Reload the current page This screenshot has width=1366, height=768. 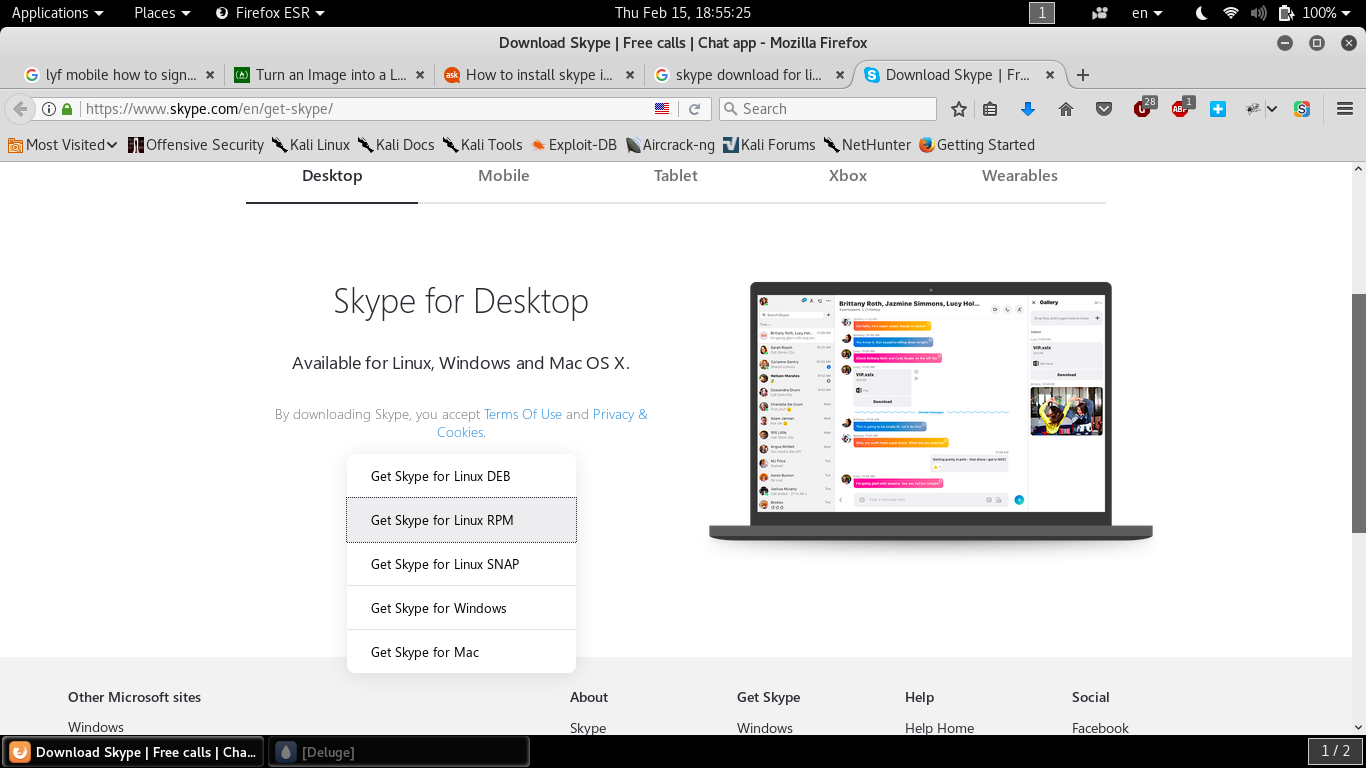[x=694, y=109]
